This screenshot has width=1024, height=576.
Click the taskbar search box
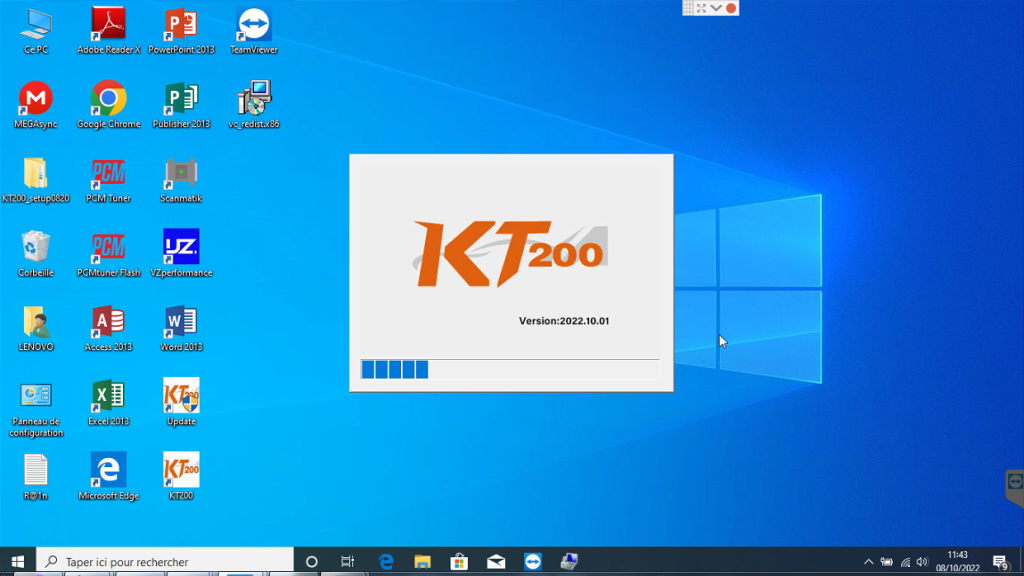click(165, 562)
